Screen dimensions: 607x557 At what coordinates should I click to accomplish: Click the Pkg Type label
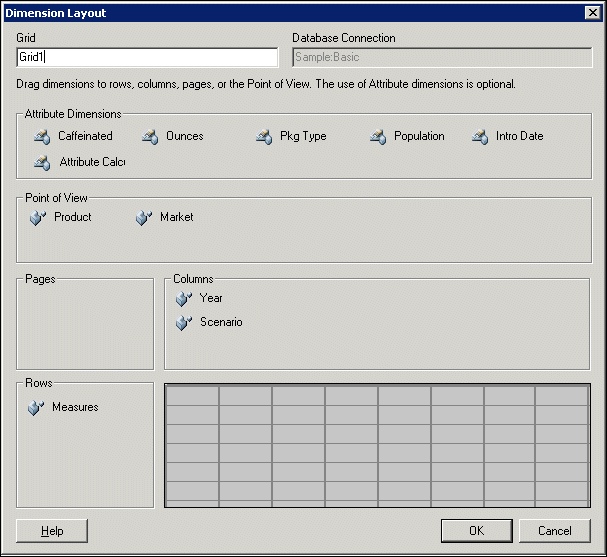303,136
